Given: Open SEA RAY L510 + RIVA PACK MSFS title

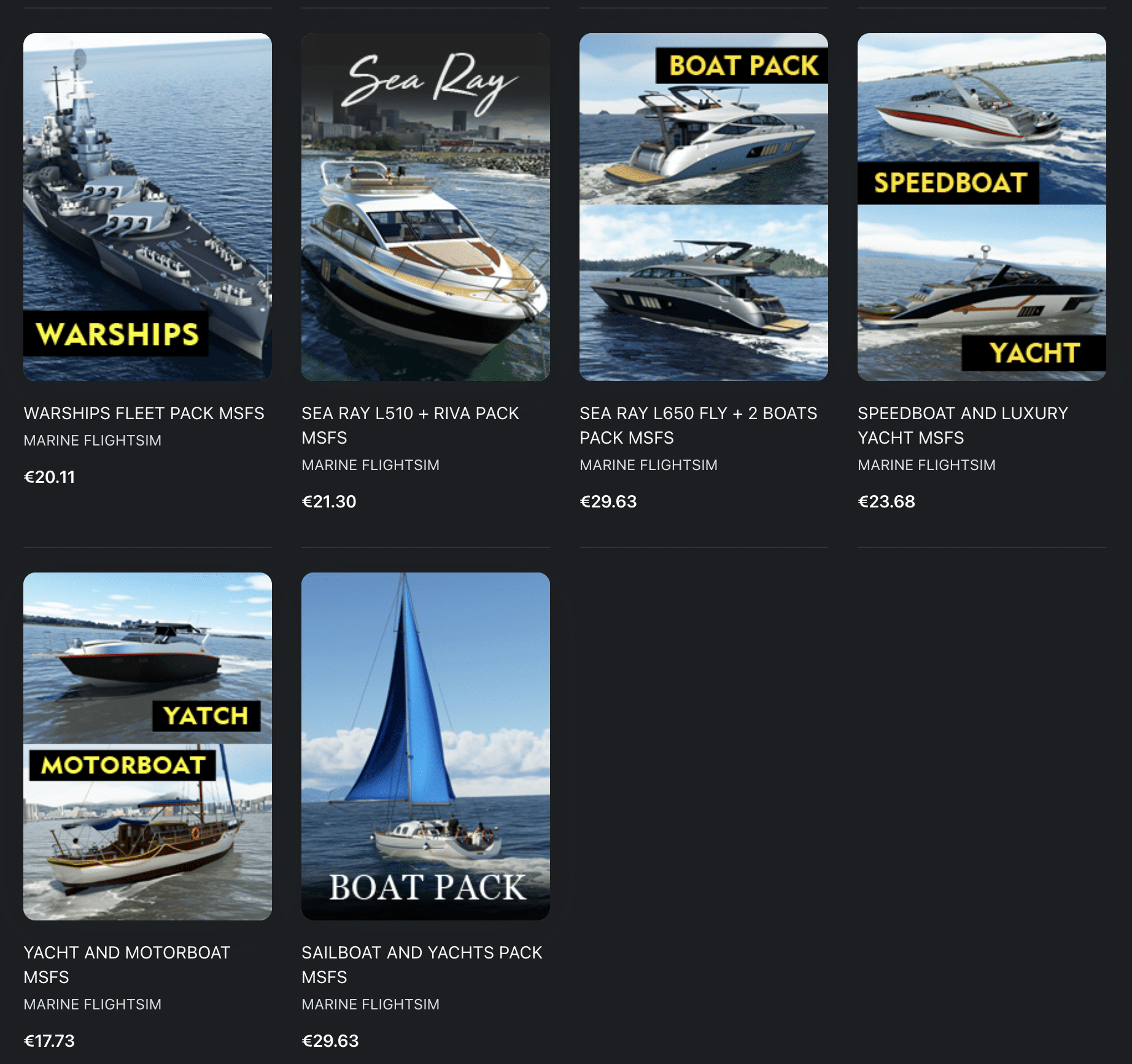Looking at the screenshot, I should (410, 425).
